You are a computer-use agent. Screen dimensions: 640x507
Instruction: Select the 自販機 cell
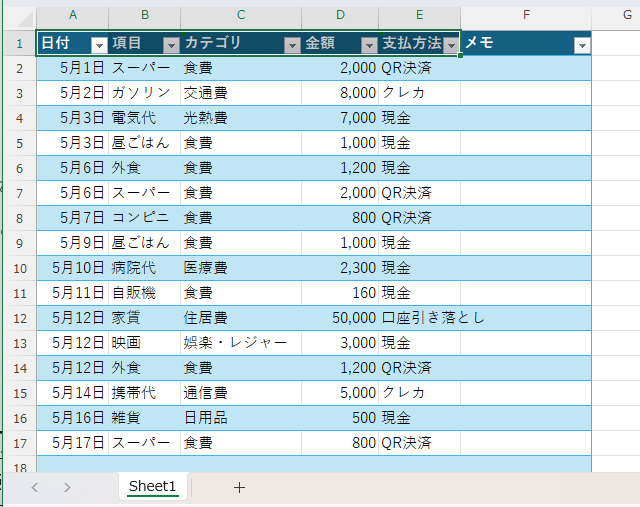pos(145,293)
